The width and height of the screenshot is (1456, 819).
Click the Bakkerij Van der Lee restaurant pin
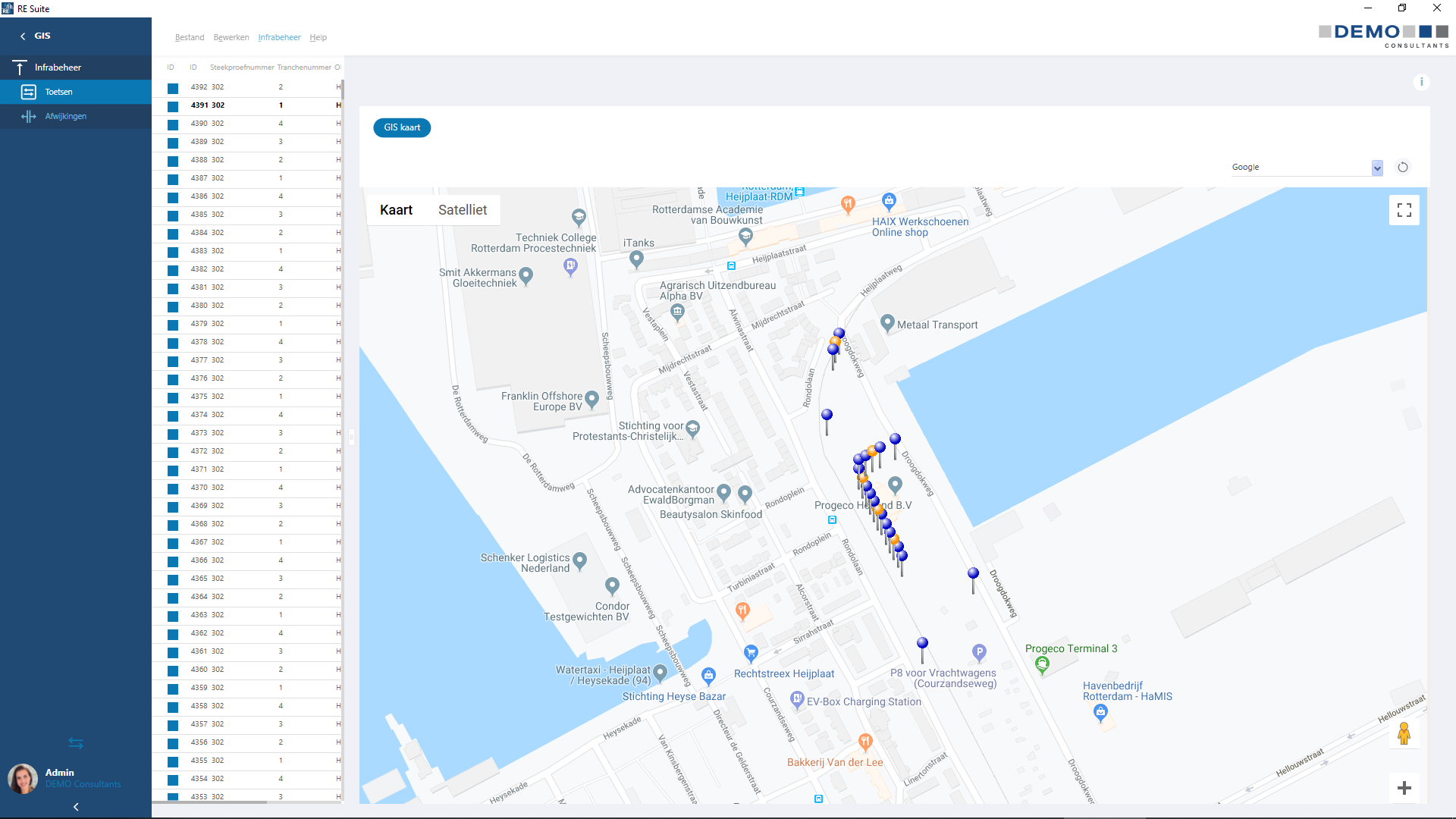click(864, 742)
